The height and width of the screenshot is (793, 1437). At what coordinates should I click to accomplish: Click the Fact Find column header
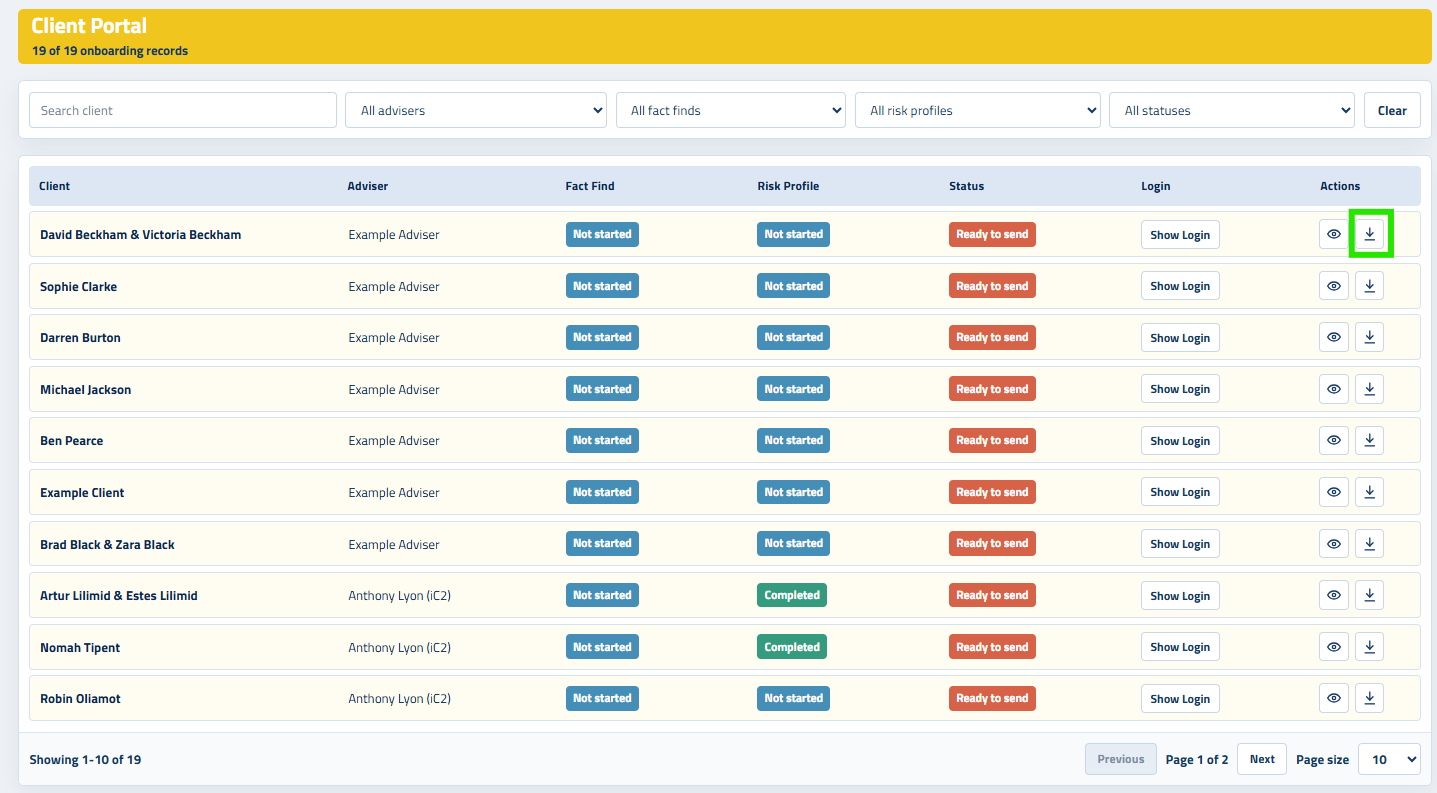point(590,186)
